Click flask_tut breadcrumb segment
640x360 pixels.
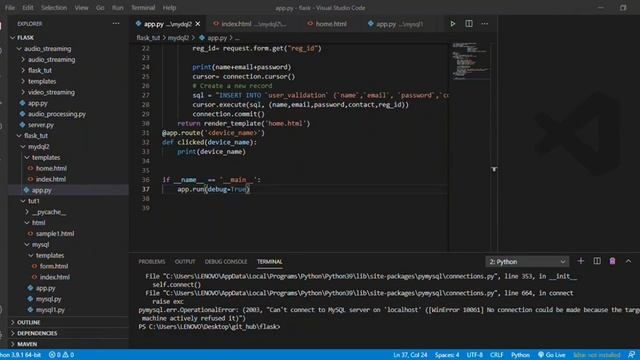pos(148,38)
